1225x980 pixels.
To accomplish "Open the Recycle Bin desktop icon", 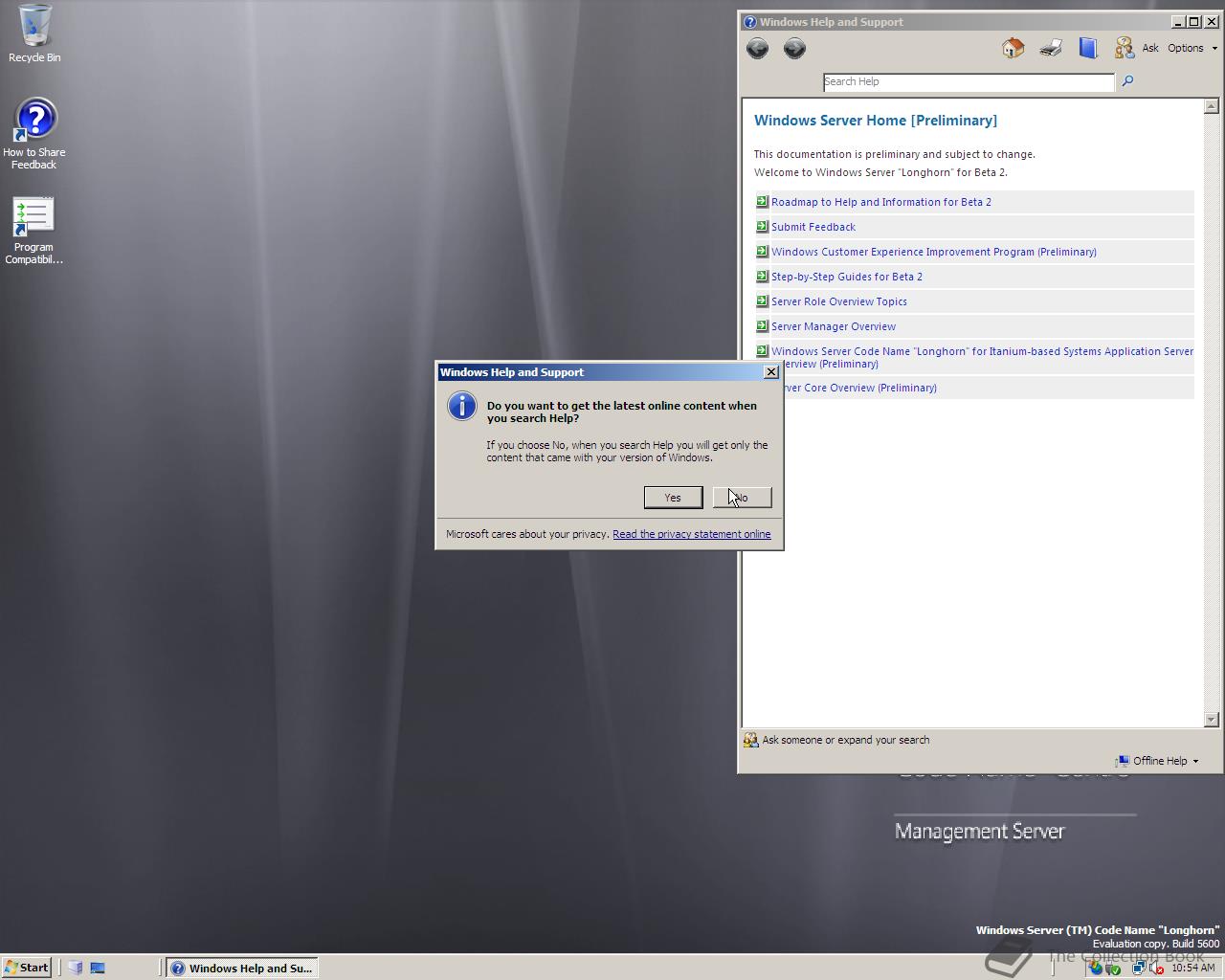I will (x=34, y=33).
